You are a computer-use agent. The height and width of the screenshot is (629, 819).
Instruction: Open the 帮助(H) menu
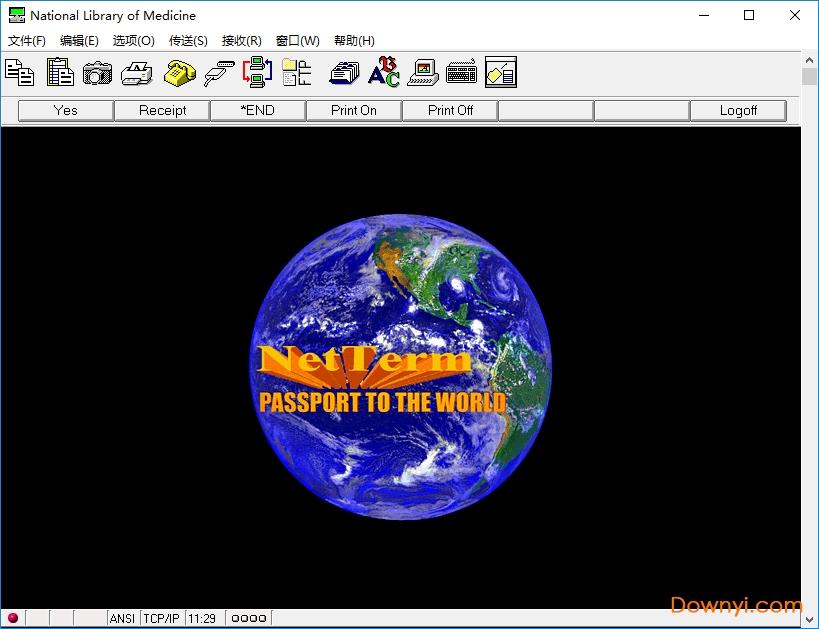354,41
